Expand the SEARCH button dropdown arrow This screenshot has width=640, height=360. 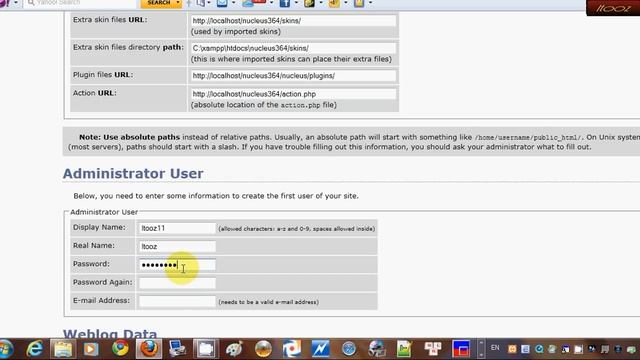[x=178, y=3]
